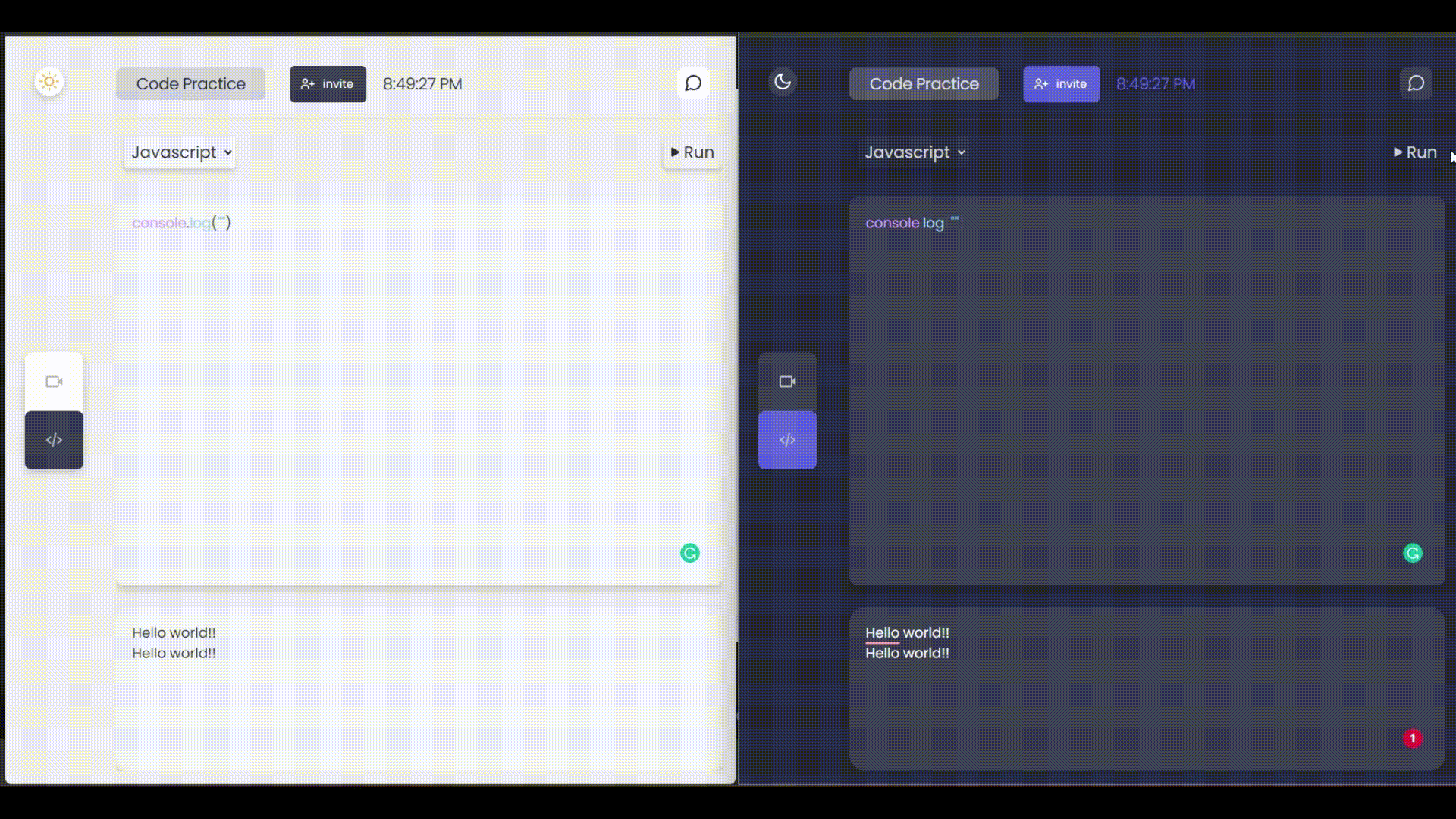
Task: Click the Grammarly icon in the editor
Action: coord(689,553)
